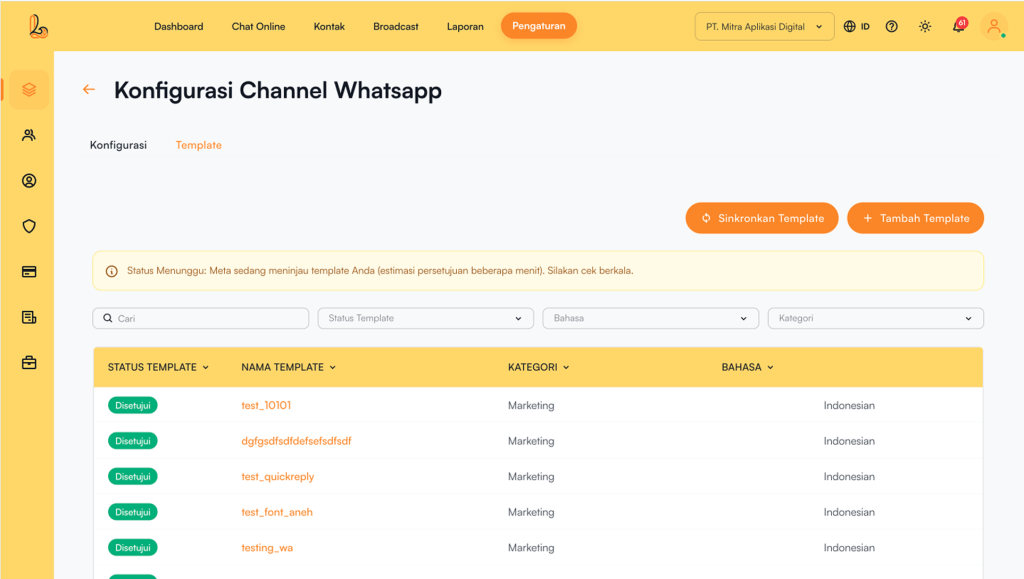Toggle the light/dark theme sun icon
Screen dimensions: 1024x579
point(925,27)
